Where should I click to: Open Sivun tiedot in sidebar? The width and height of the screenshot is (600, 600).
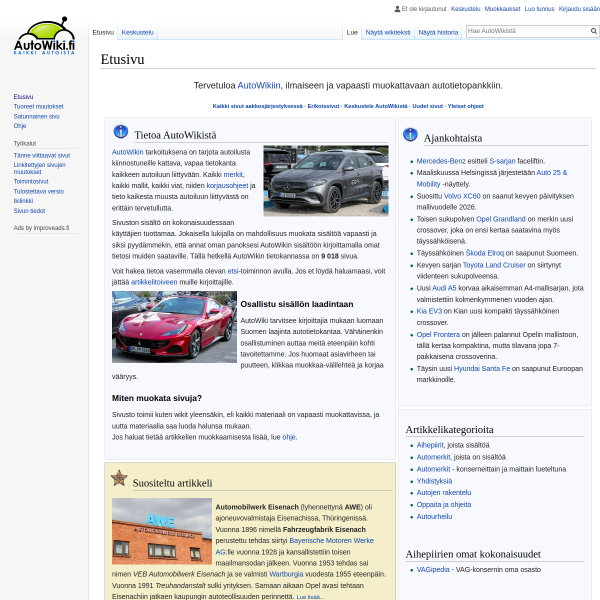click(29, 211)
